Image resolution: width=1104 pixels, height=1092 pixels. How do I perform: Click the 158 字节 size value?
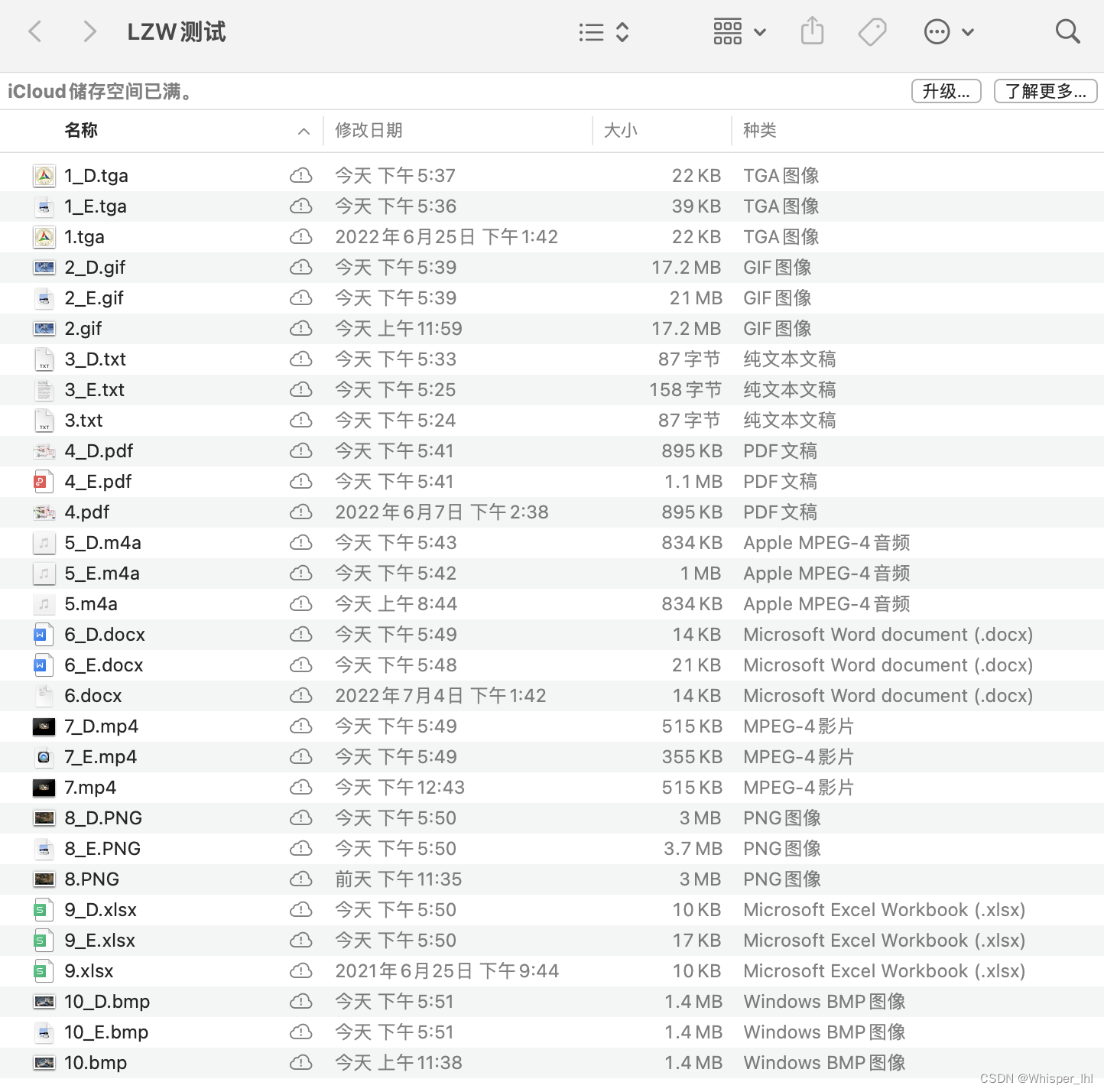click(685, 390)
